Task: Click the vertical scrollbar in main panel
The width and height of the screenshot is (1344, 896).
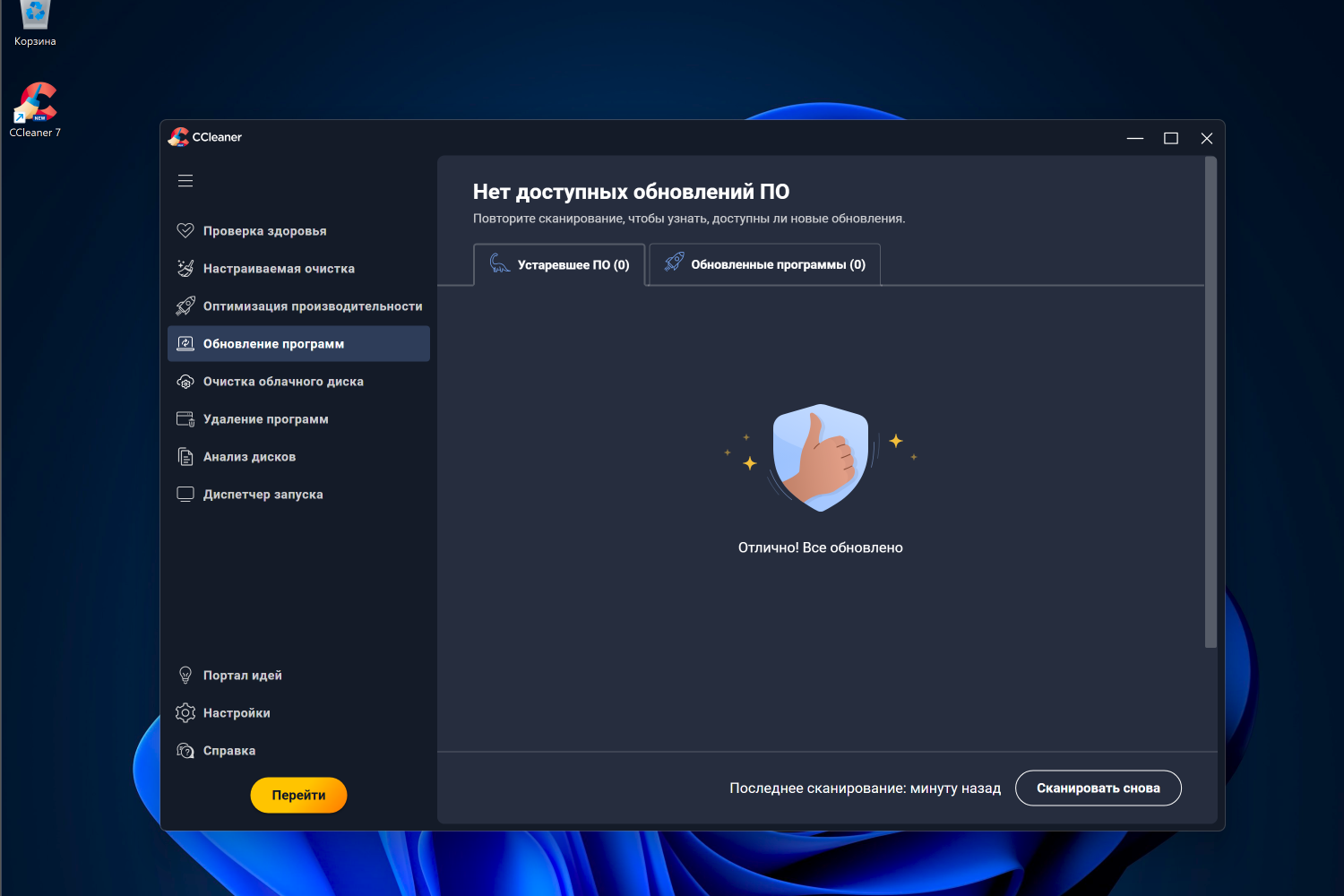Action: click(1211, 402)
